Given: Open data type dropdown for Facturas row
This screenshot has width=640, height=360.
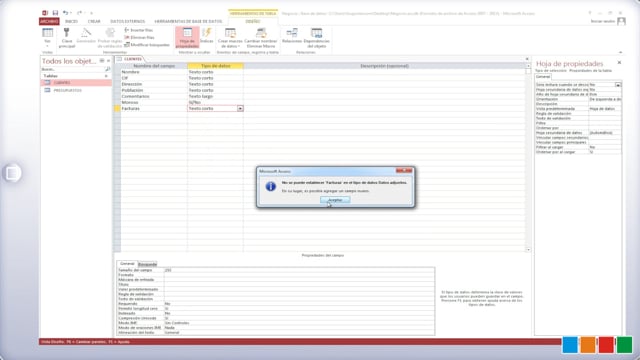Looking at the screenshot, I should 240,109.
